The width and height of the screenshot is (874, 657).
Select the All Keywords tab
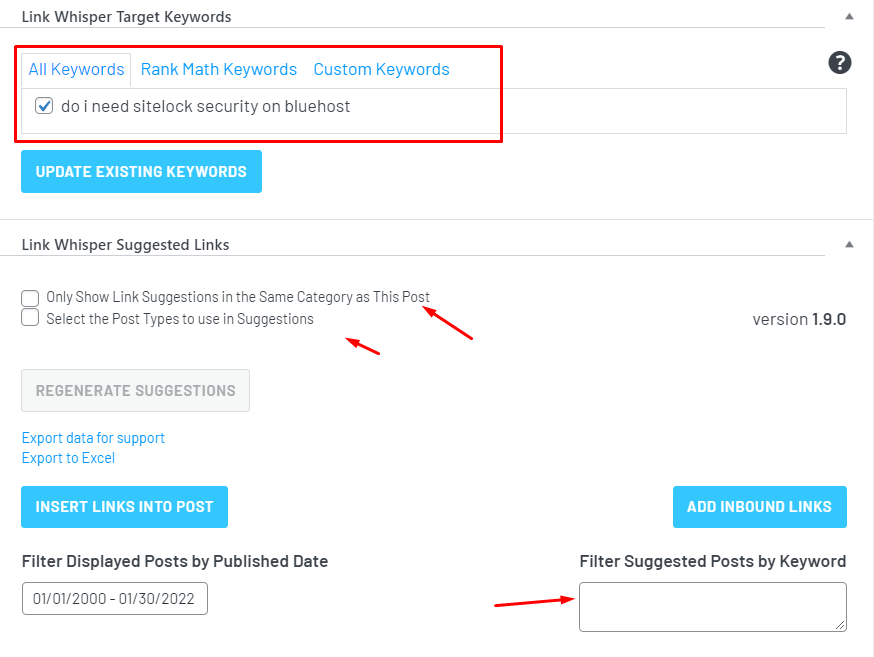point(76,69)
